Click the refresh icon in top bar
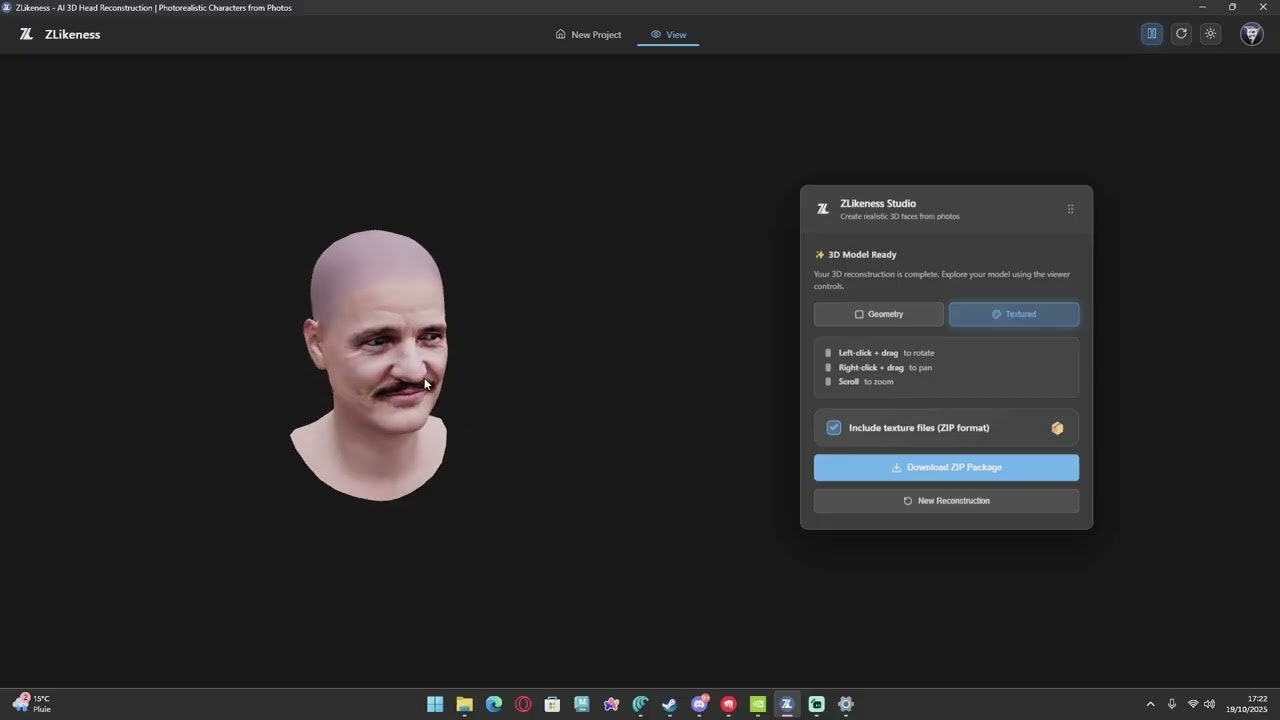The height and width of the screenshot is (720, 1280). tap(1181, 34)
